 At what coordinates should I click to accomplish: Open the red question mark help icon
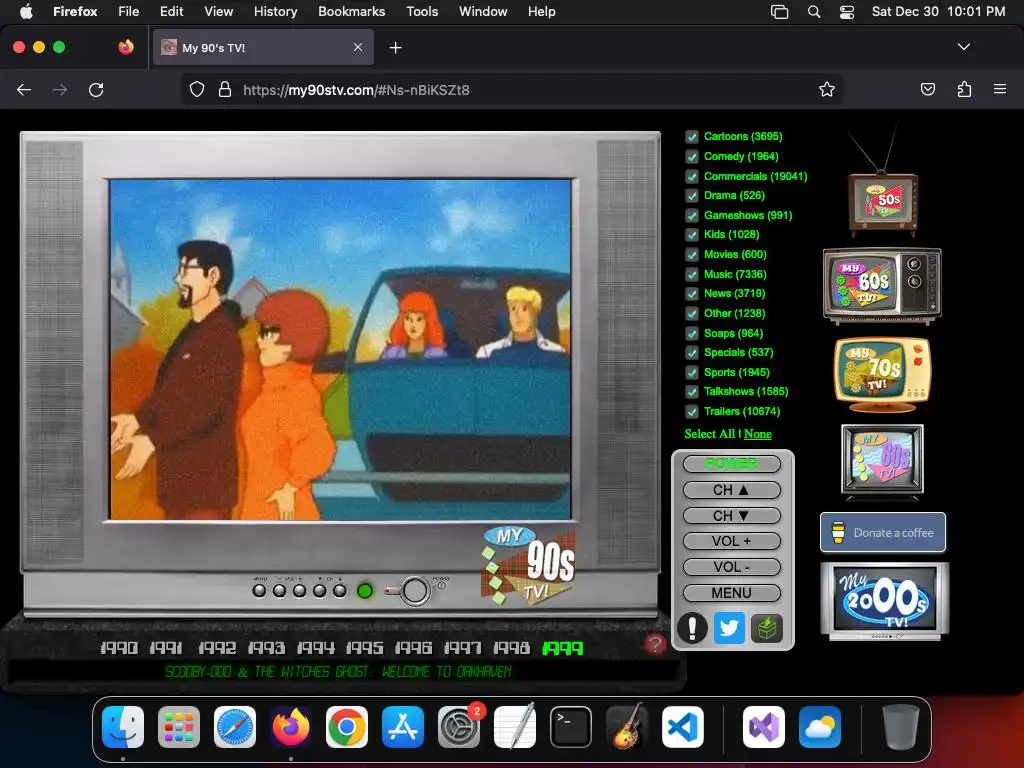(655, 644)
